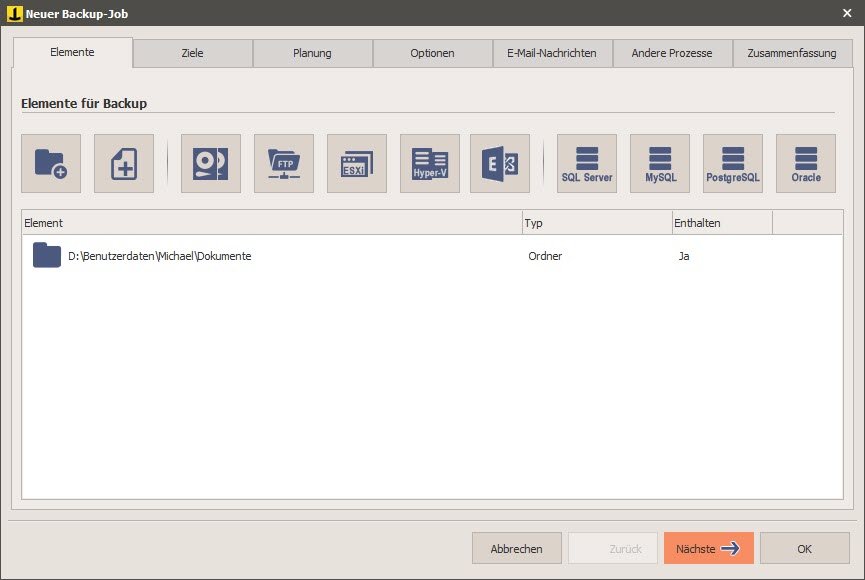This screenshot has width=865, height=580.
Task: Open the Planung tab
Action: click(312, 53)
